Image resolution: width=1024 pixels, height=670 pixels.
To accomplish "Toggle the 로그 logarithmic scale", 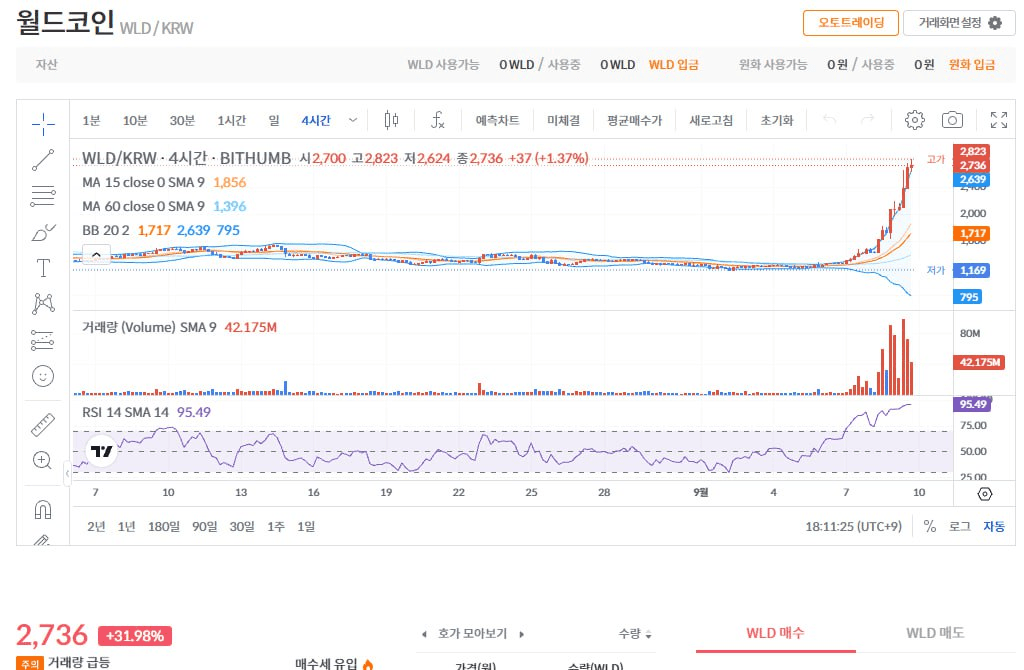I will 959,526.
